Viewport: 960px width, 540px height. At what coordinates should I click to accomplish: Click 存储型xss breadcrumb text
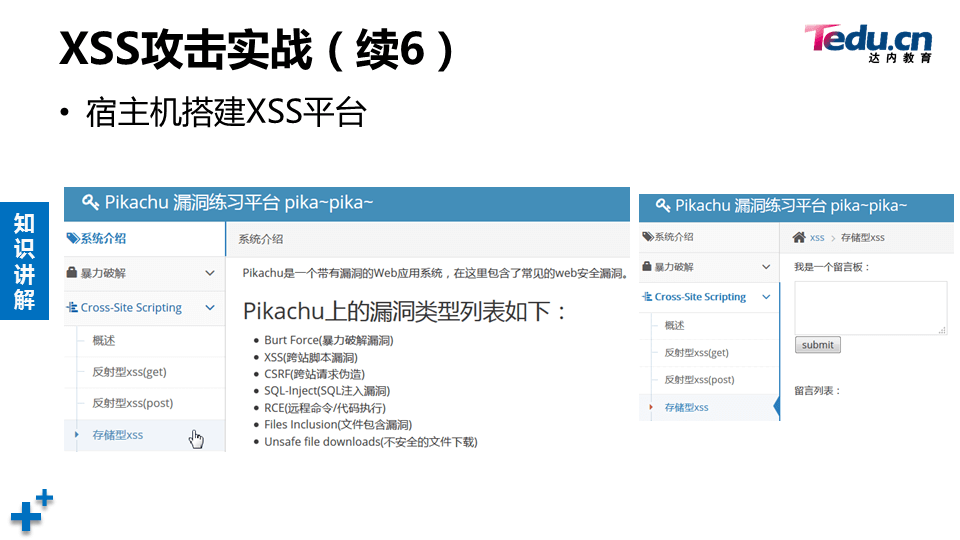863,238
